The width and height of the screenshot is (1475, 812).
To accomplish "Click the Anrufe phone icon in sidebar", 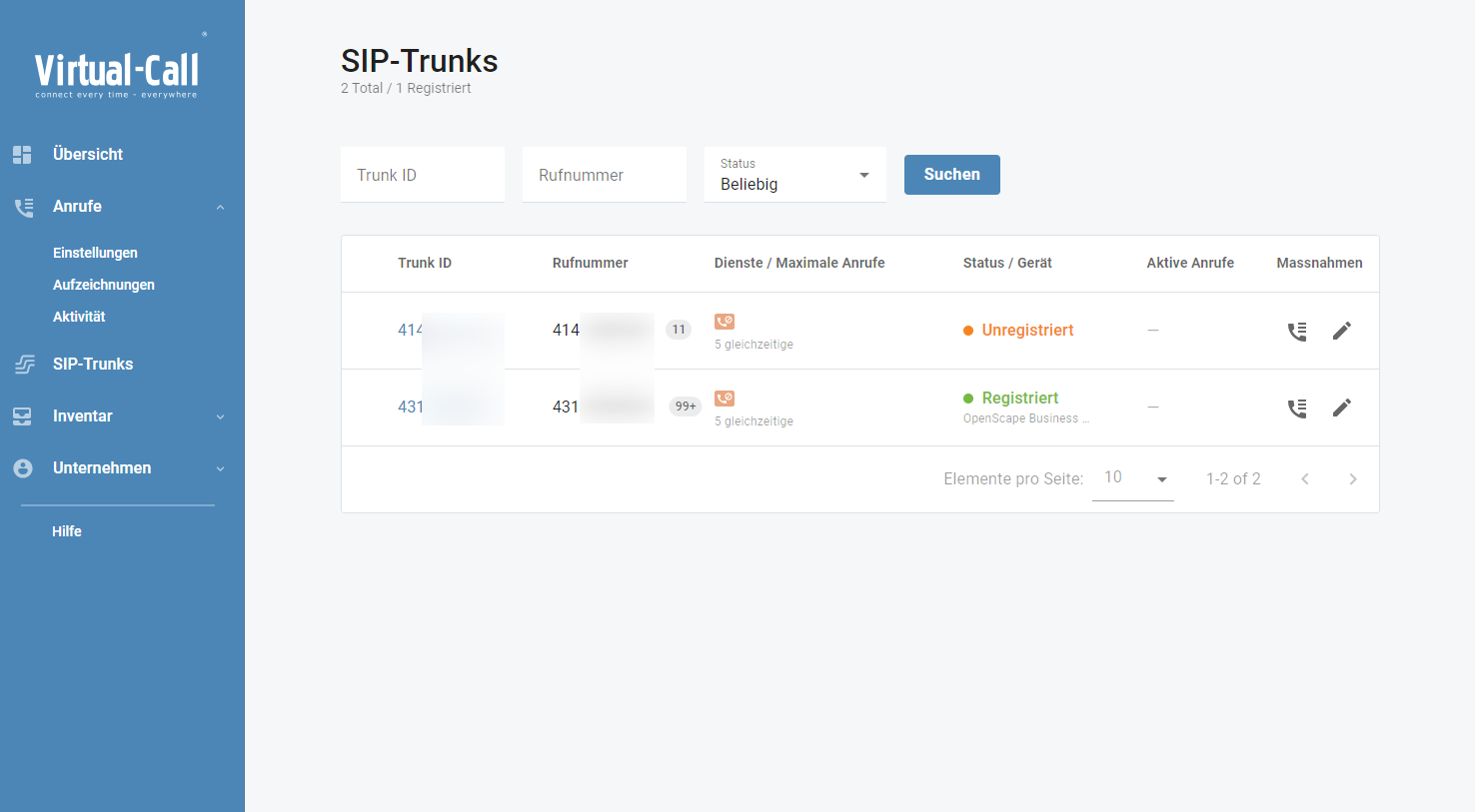I will (22, 207).
